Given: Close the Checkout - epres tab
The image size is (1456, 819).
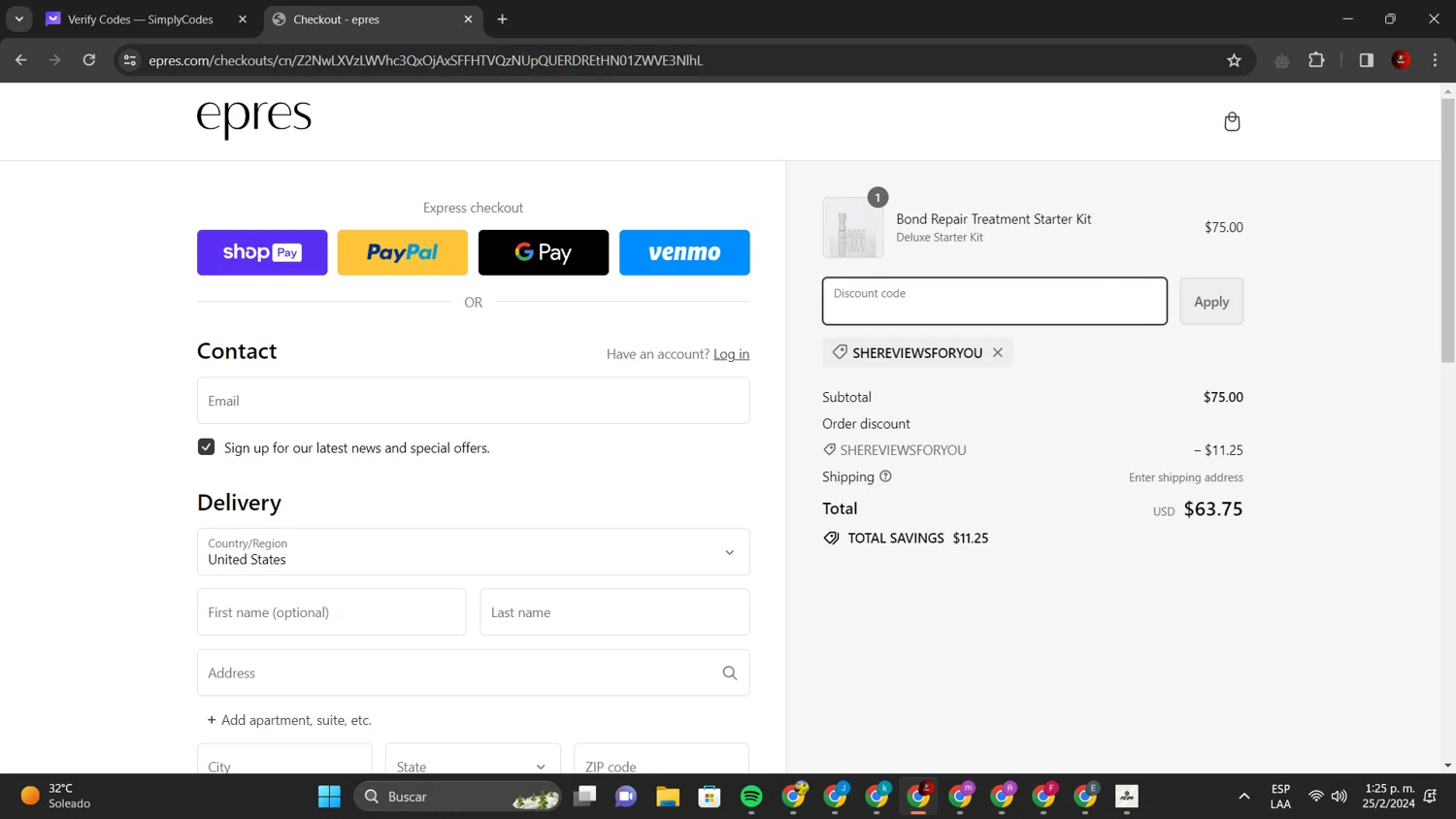Looking at the screenshot, I should 468,19.
